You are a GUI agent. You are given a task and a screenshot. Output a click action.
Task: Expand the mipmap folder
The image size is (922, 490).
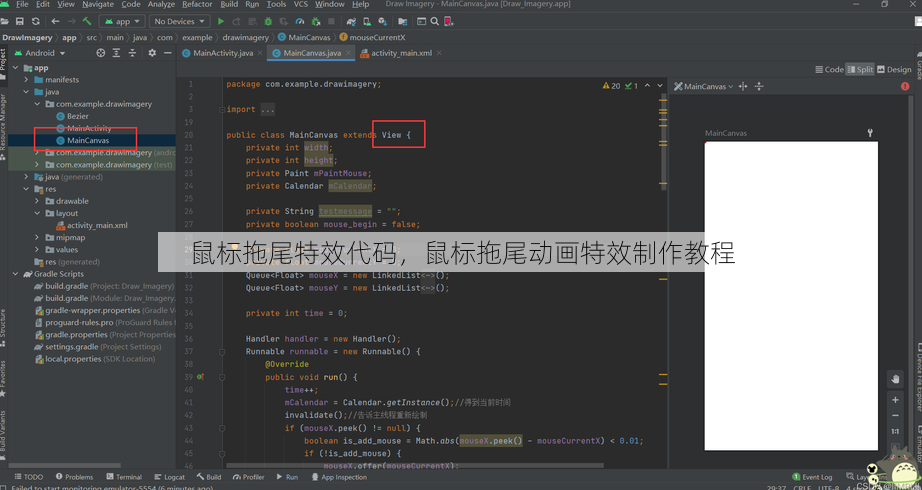pyautogui.click(x=37, y=238)
